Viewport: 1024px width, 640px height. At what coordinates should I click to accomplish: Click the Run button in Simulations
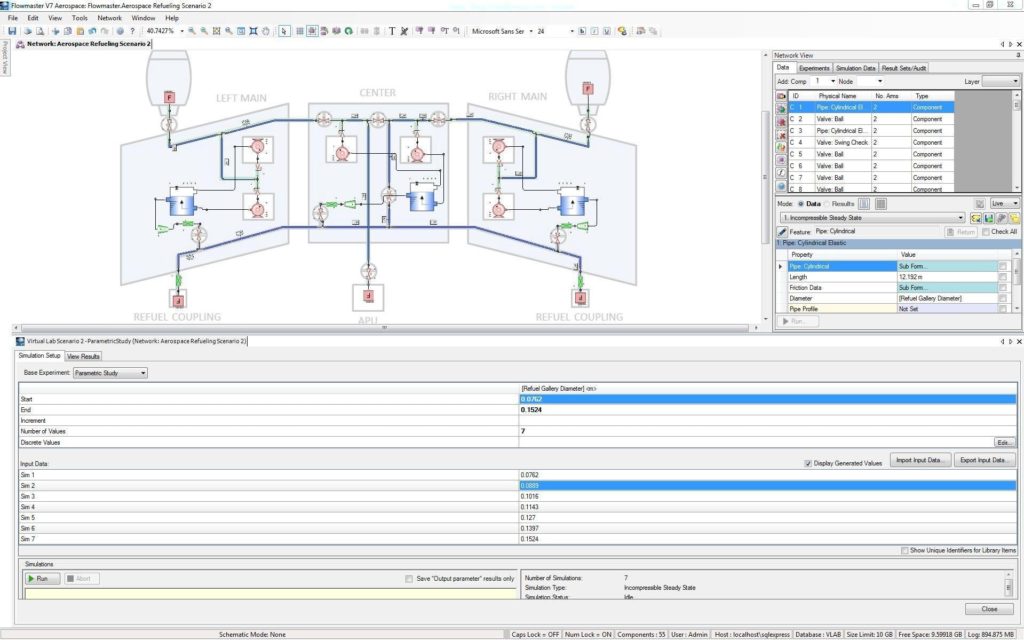point(42,579)
